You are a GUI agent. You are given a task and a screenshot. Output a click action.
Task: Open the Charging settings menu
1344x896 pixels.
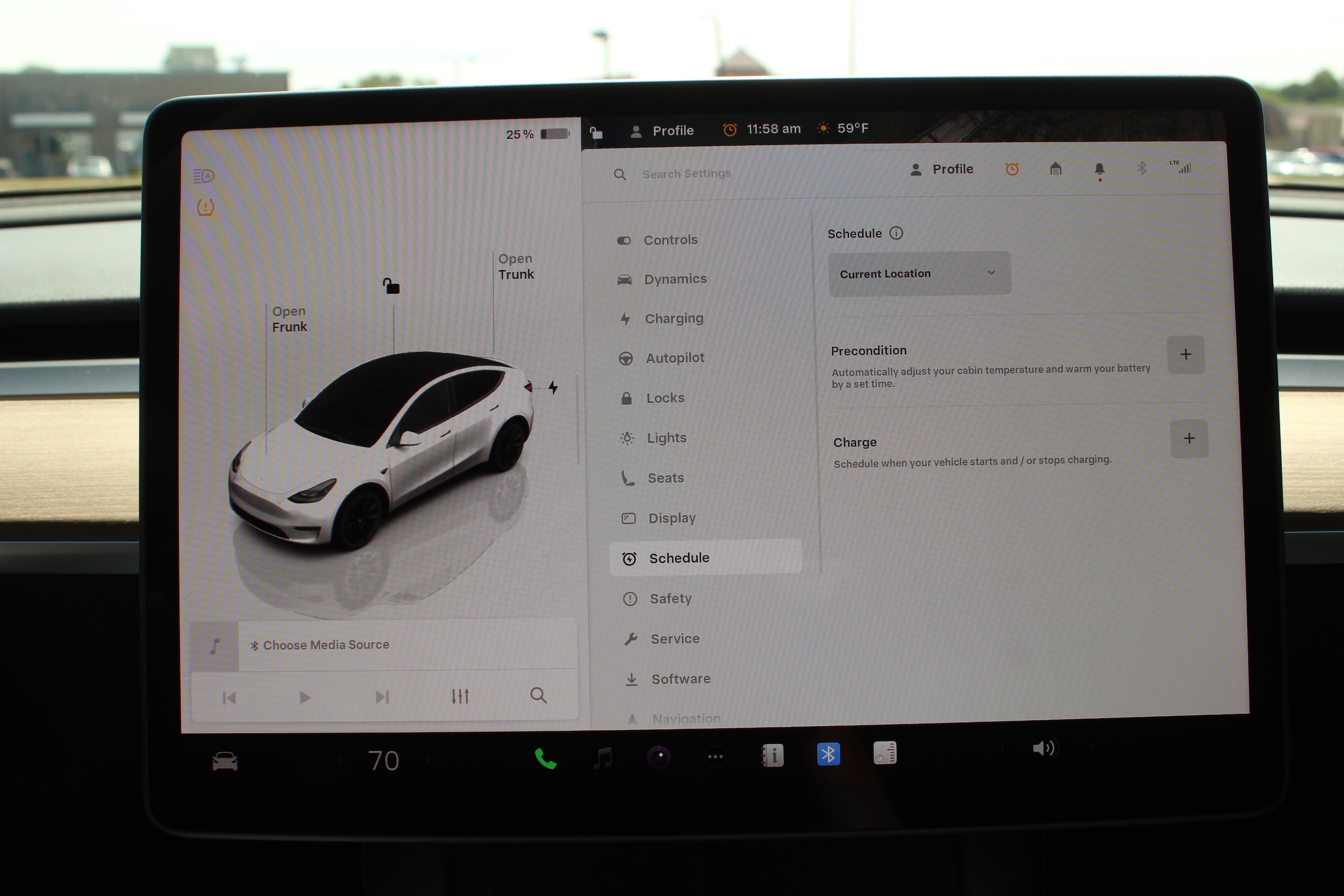tap(662, 318)
